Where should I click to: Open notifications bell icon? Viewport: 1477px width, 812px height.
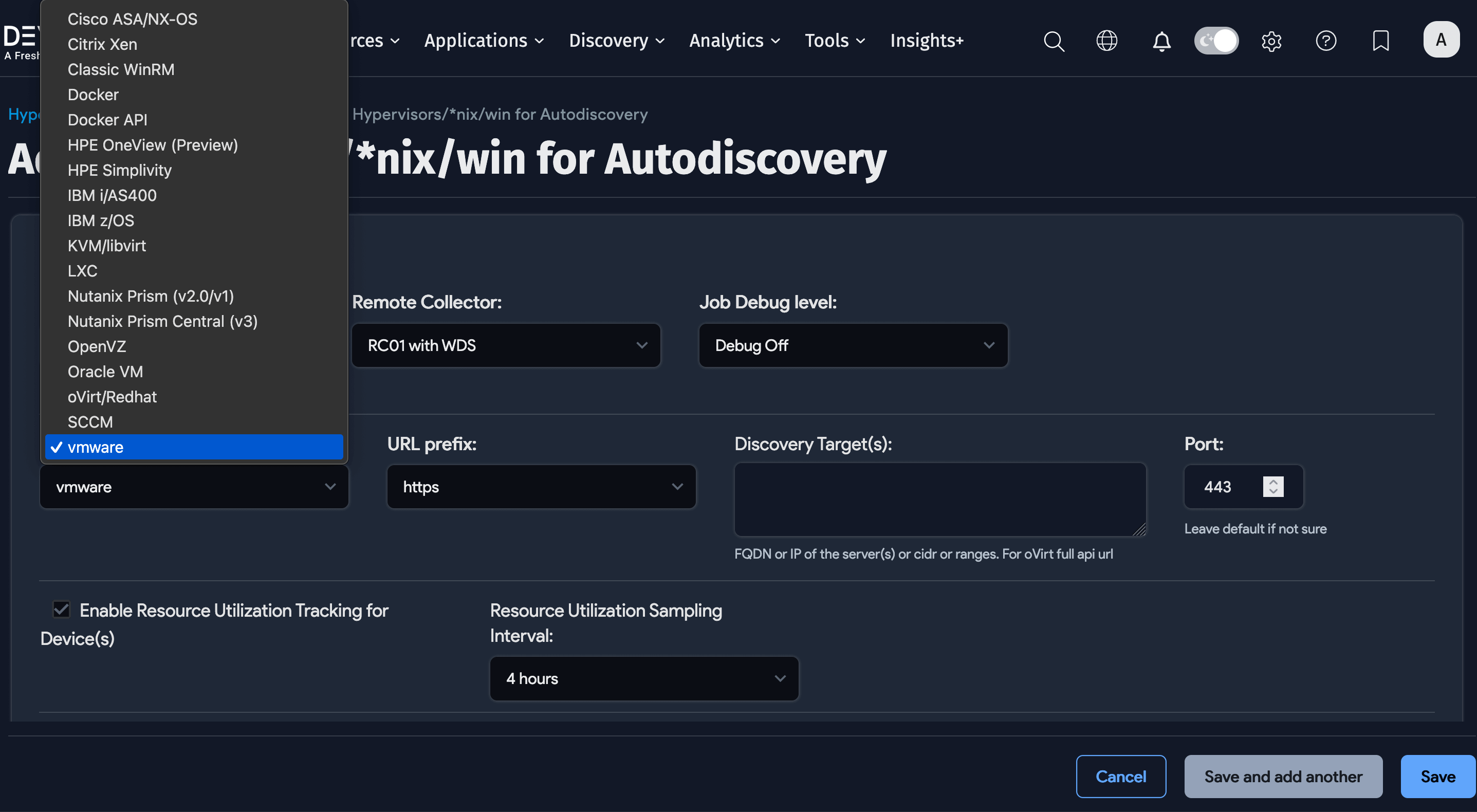pos(1161,41)
